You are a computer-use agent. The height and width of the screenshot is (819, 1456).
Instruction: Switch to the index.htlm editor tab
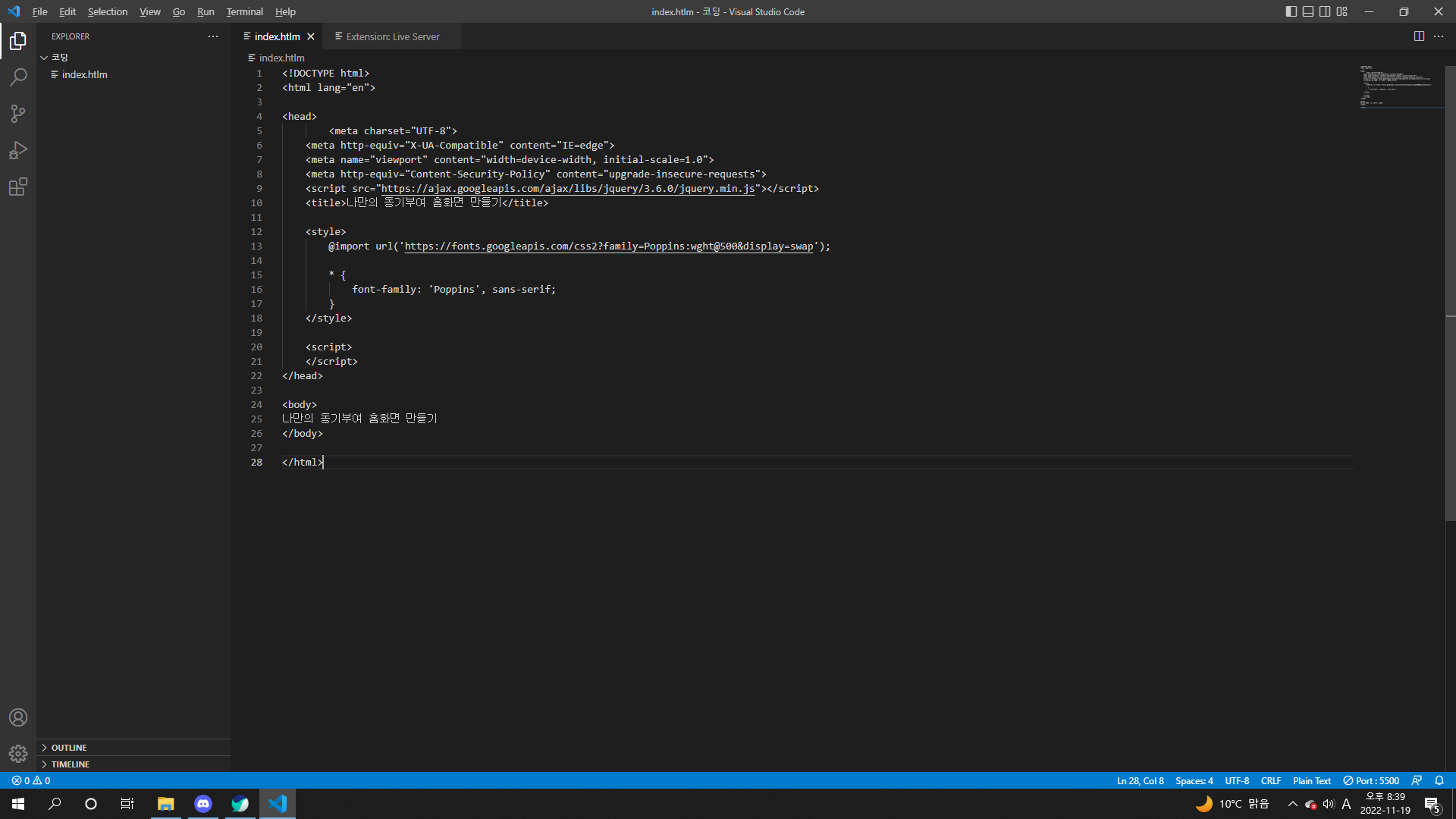pyautogui.click(x=277, y=36)
